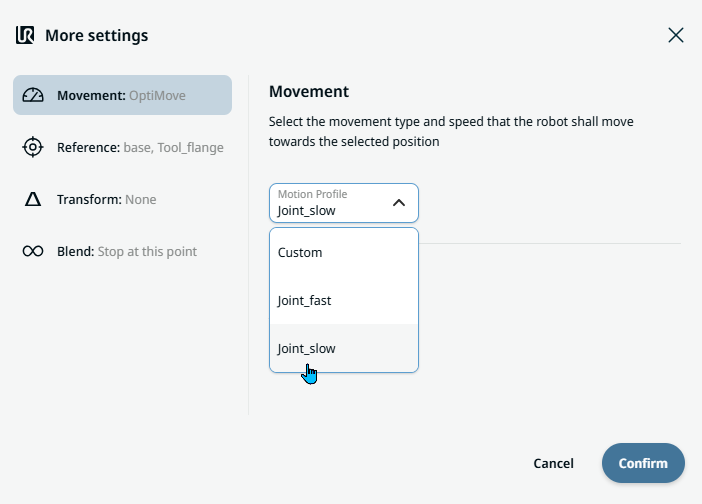The width and height of the screenshot is (702, 504).
Task: Click the More settings dialog title
Action: (x=97, y=36)
